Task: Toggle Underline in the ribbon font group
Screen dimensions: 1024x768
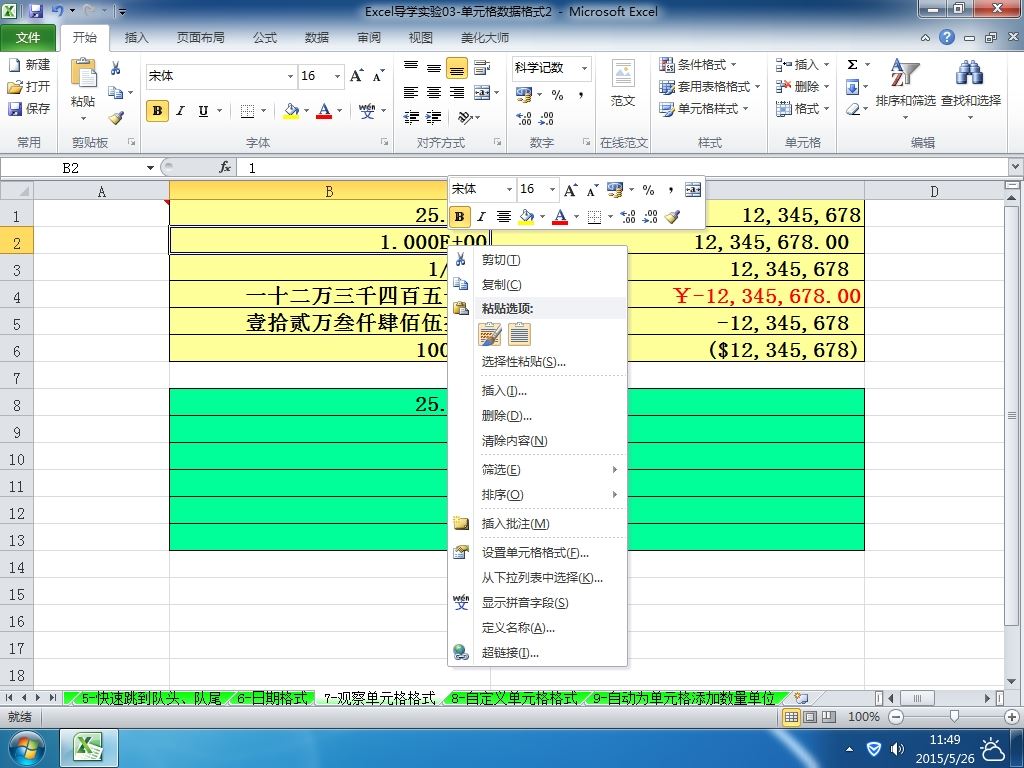Action: click(x=203, y=111)
